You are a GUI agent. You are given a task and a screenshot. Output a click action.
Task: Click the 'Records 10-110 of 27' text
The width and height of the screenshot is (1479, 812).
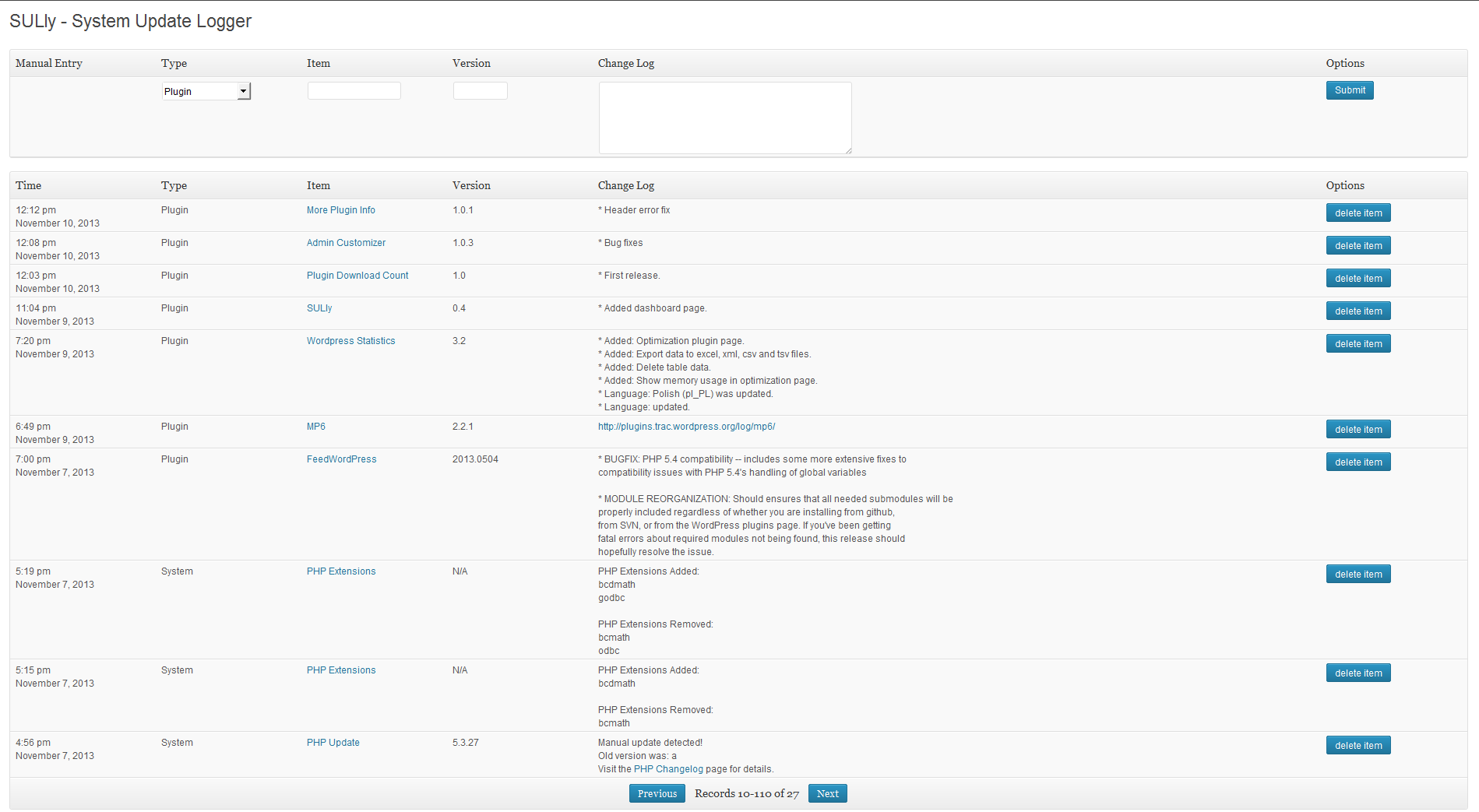[747, 793]
